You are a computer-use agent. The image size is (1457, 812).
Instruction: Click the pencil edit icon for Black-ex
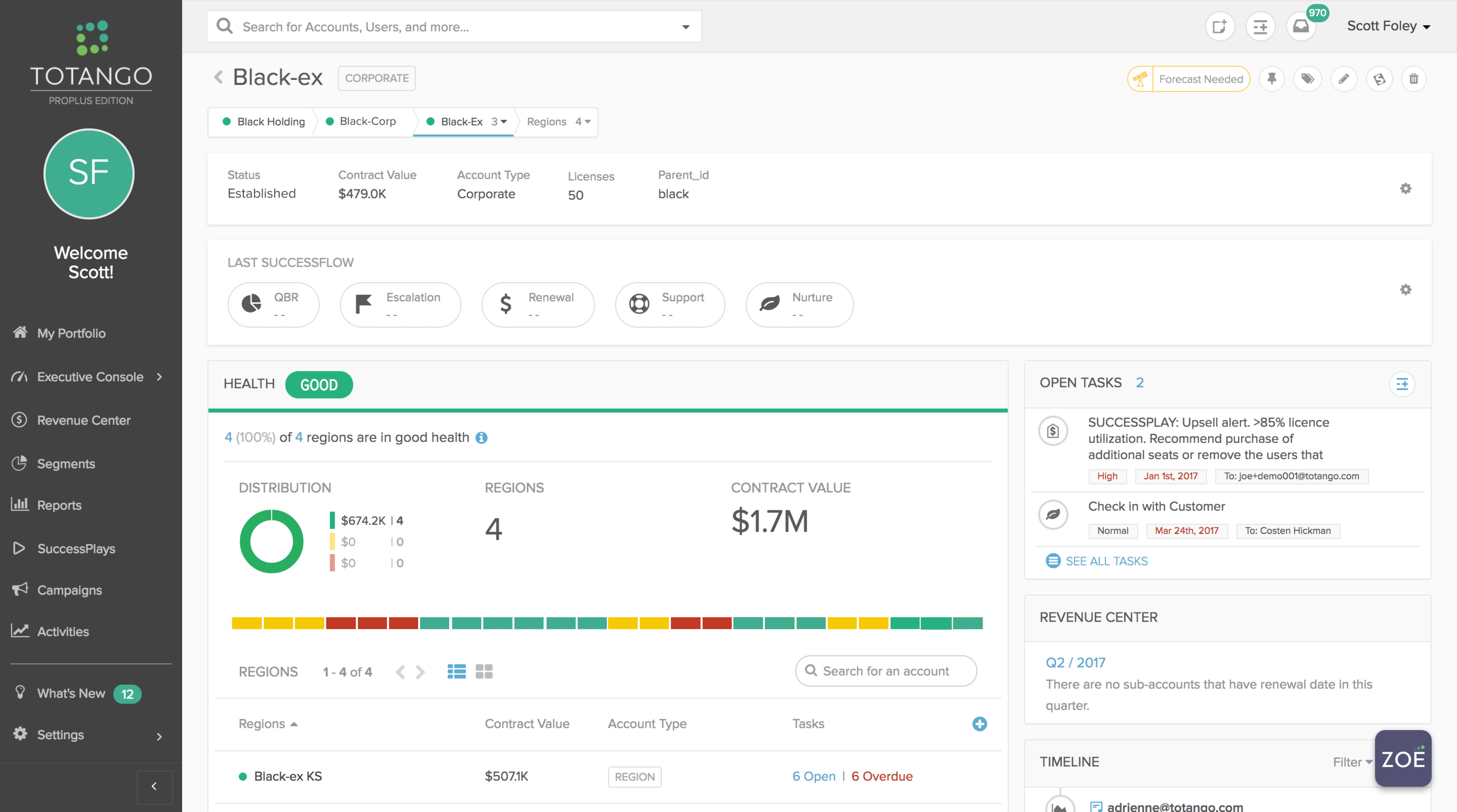tap(1343, 79)
